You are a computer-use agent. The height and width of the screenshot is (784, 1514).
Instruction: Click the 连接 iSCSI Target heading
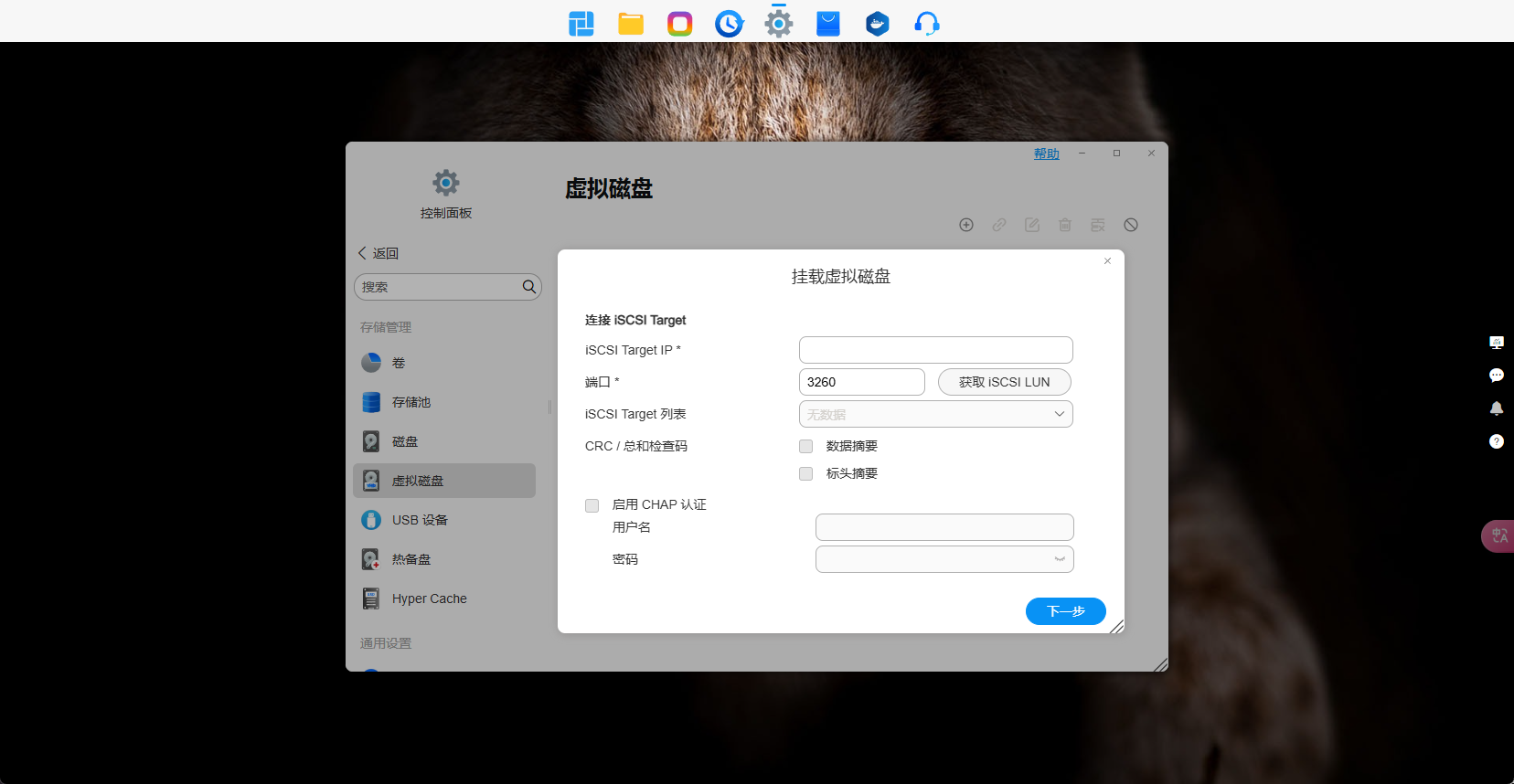coord(635,320)
